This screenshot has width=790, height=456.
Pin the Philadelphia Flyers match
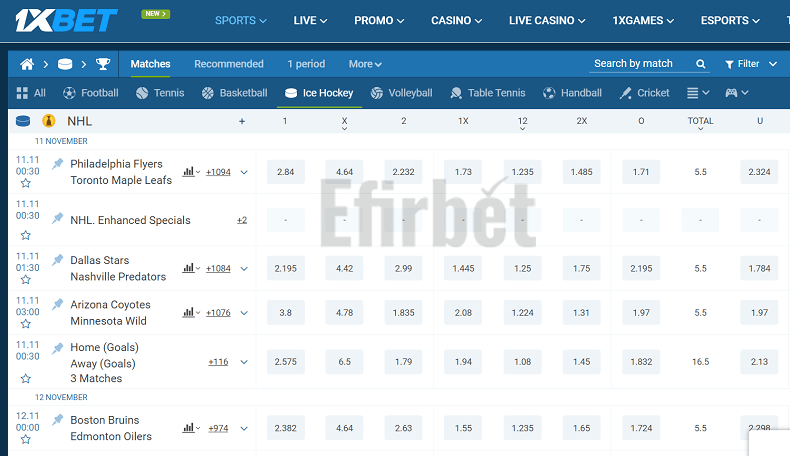coord(57,164)
